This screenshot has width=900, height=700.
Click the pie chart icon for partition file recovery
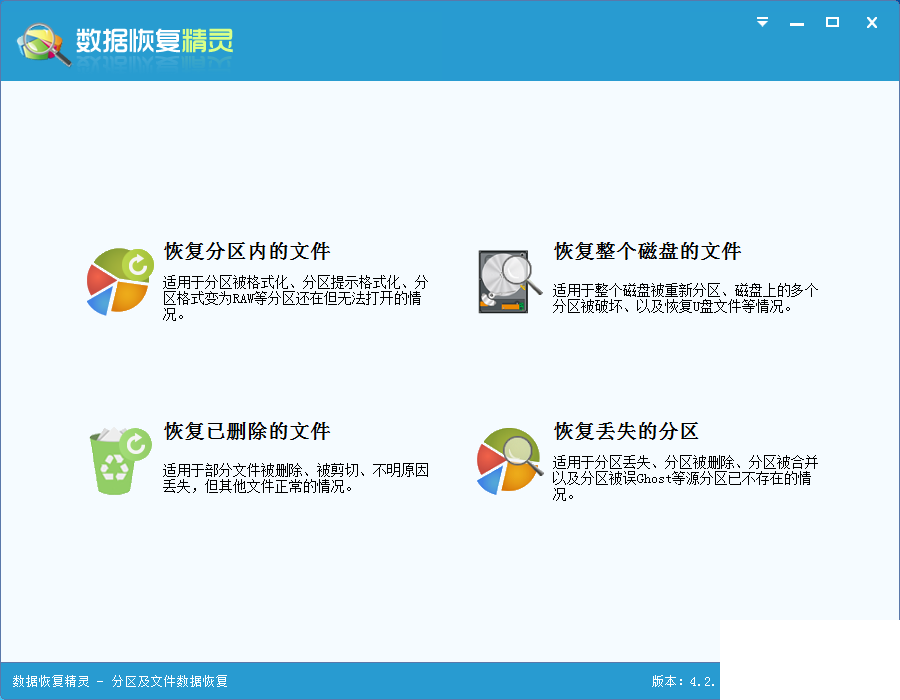[120, 281]
